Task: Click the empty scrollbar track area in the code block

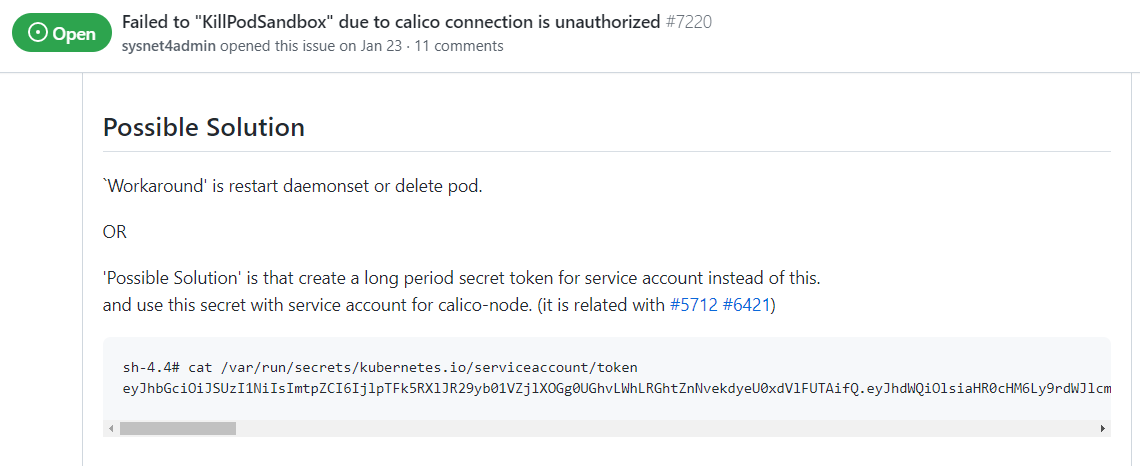Action: pos(667,429)
